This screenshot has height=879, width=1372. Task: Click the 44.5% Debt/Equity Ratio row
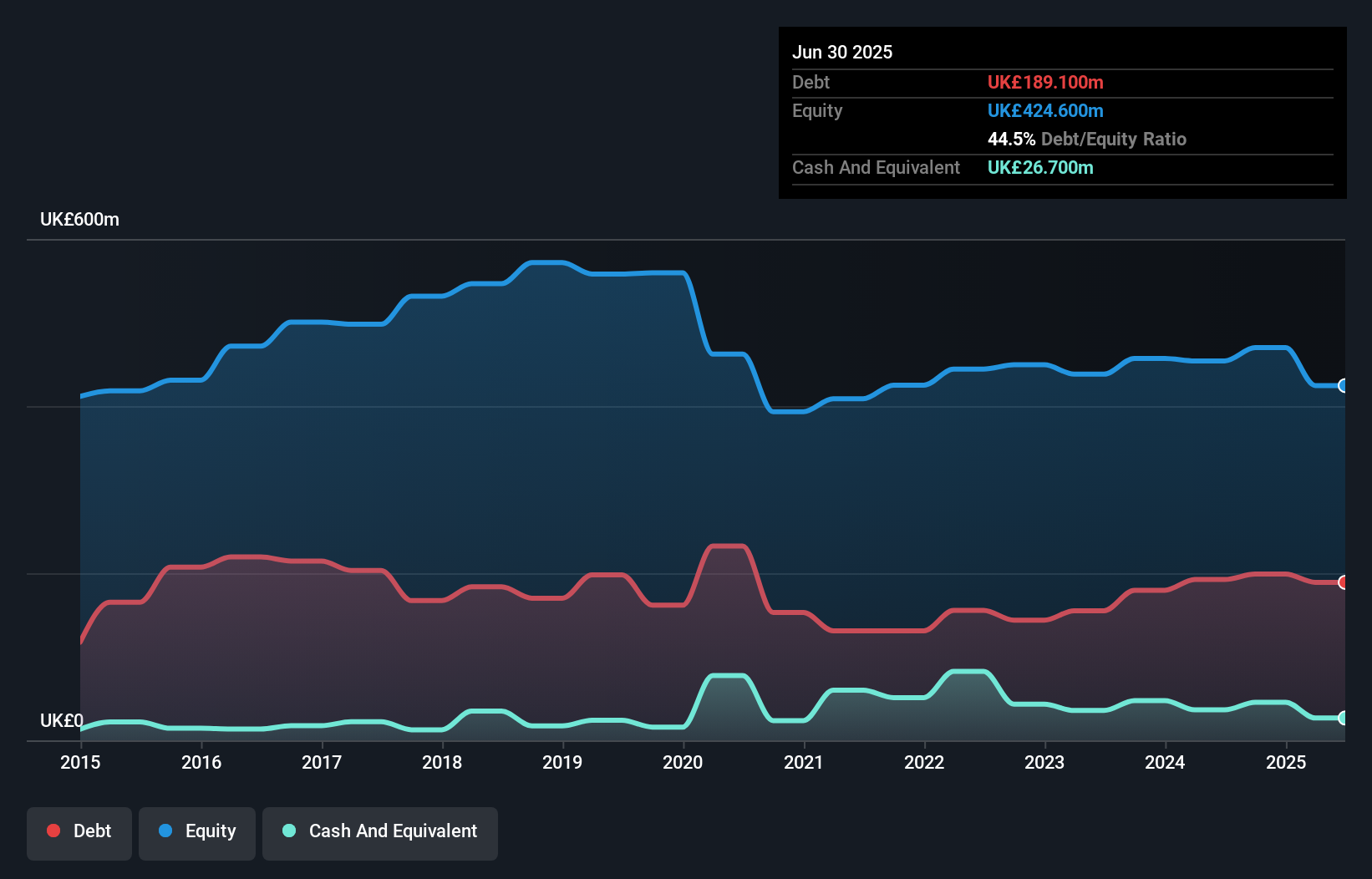point(1087,139)
